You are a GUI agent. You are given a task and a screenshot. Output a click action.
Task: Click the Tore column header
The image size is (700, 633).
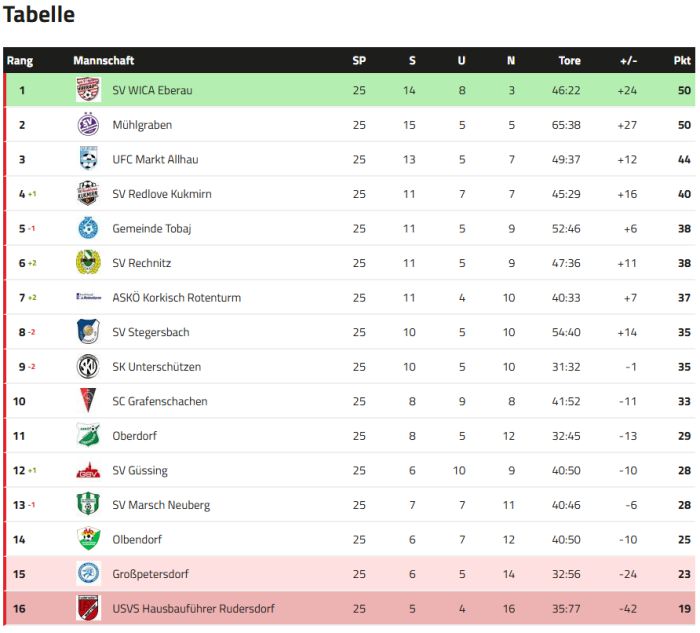pyautogui.click(x=569, y=61)
